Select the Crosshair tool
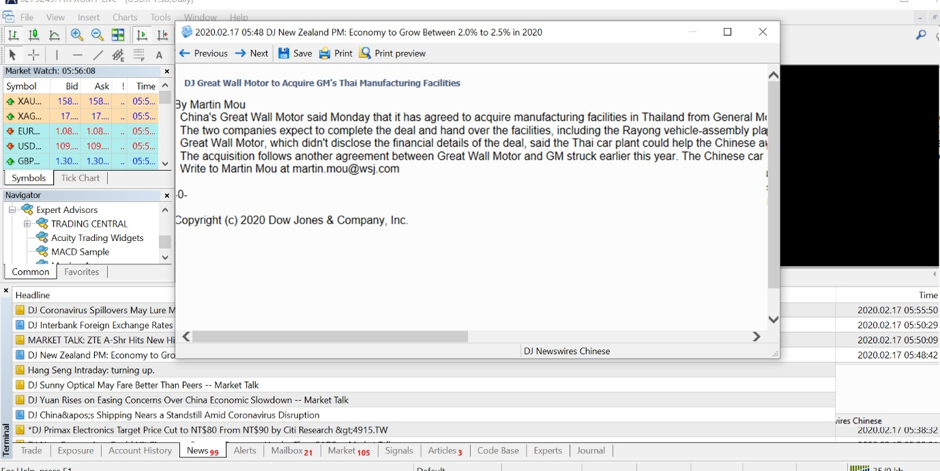This screenshot has height=471, width=940. click(33, 55)
